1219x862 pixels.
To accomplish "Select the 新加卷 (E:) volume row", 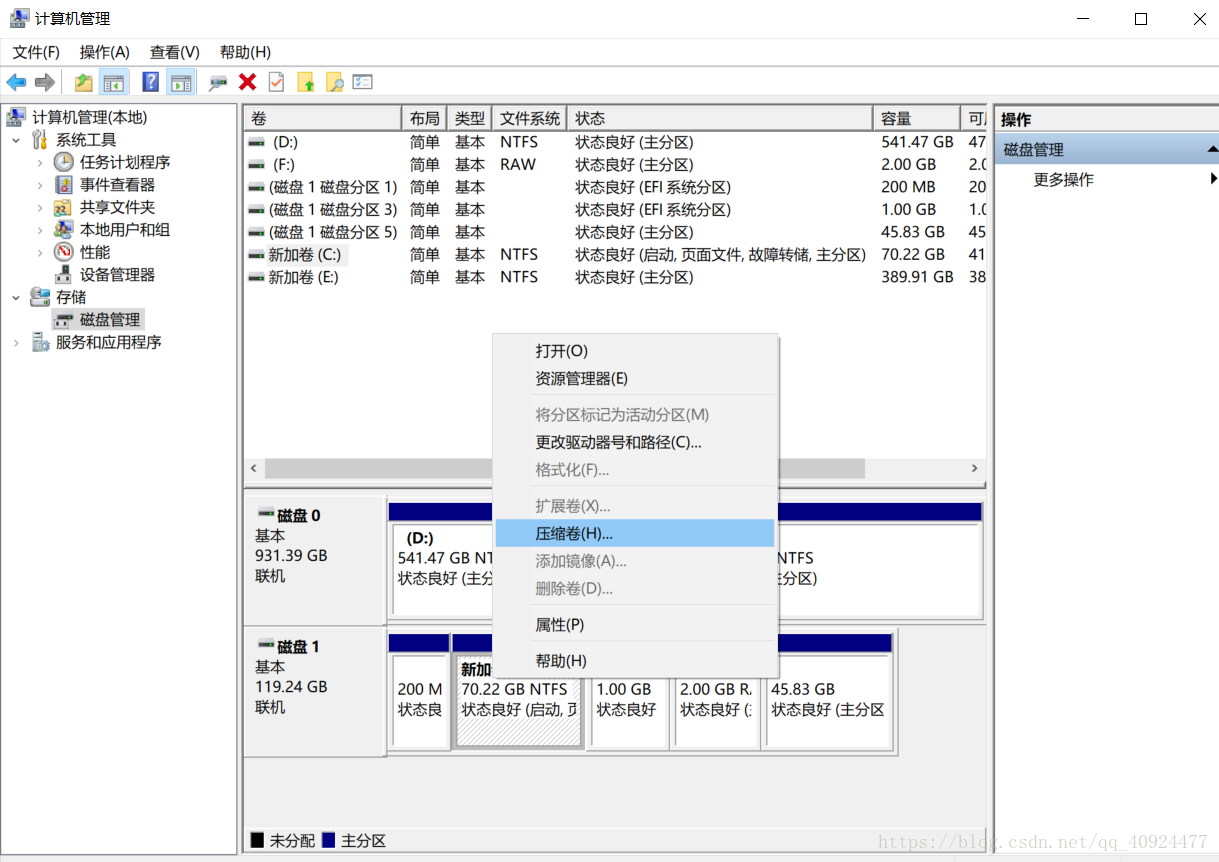I will coord(615,277).
